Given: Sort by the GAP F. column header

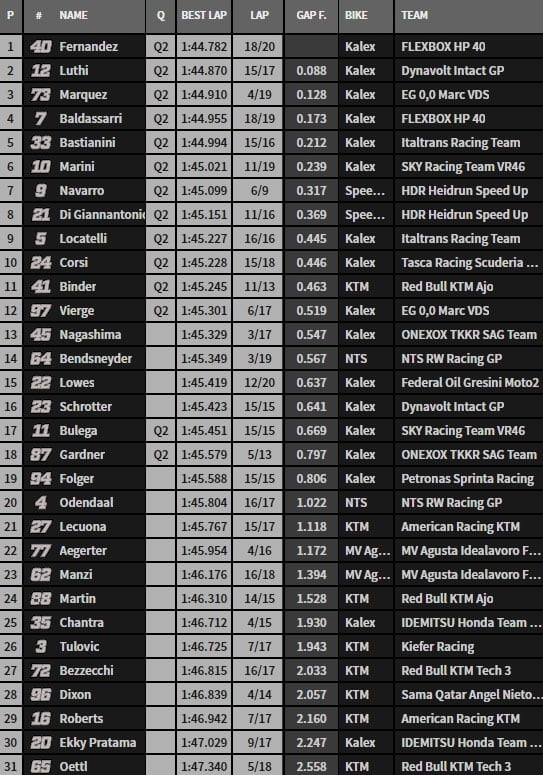Looking at the screenshot, I should point(311,15).
